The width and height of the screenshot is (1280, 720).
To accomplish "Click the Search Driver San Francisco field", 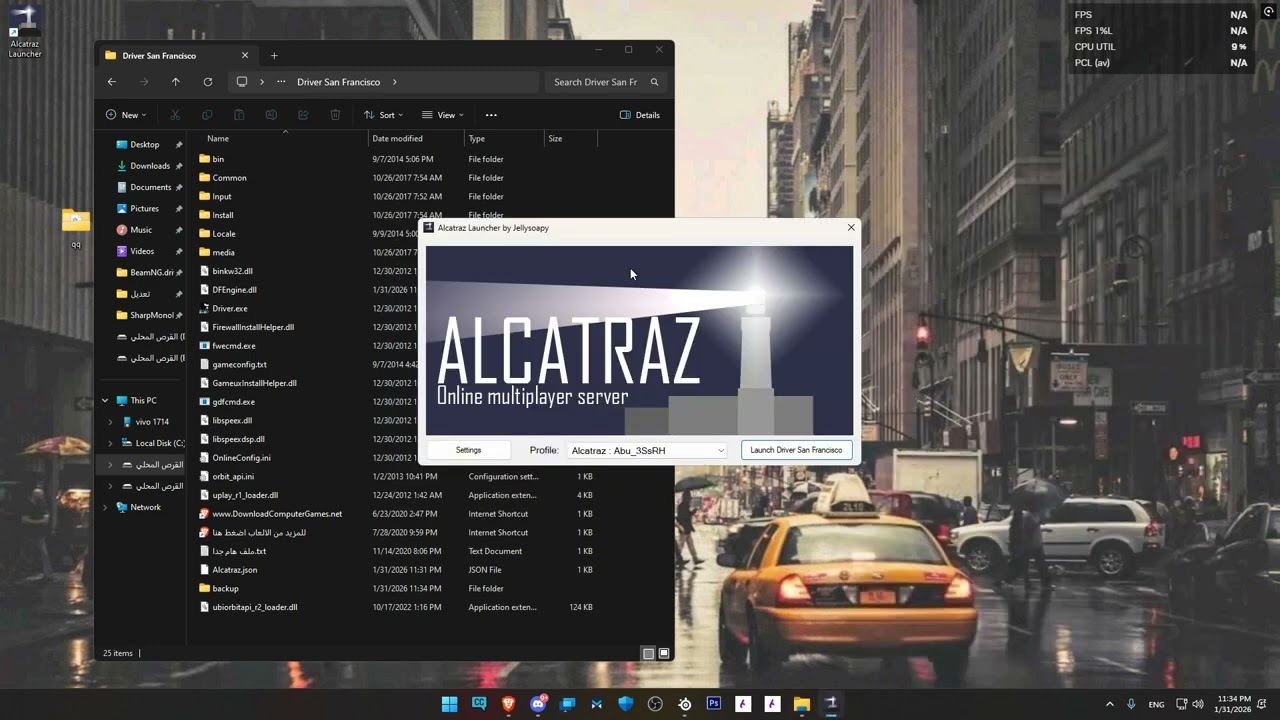I will [605, 82].
